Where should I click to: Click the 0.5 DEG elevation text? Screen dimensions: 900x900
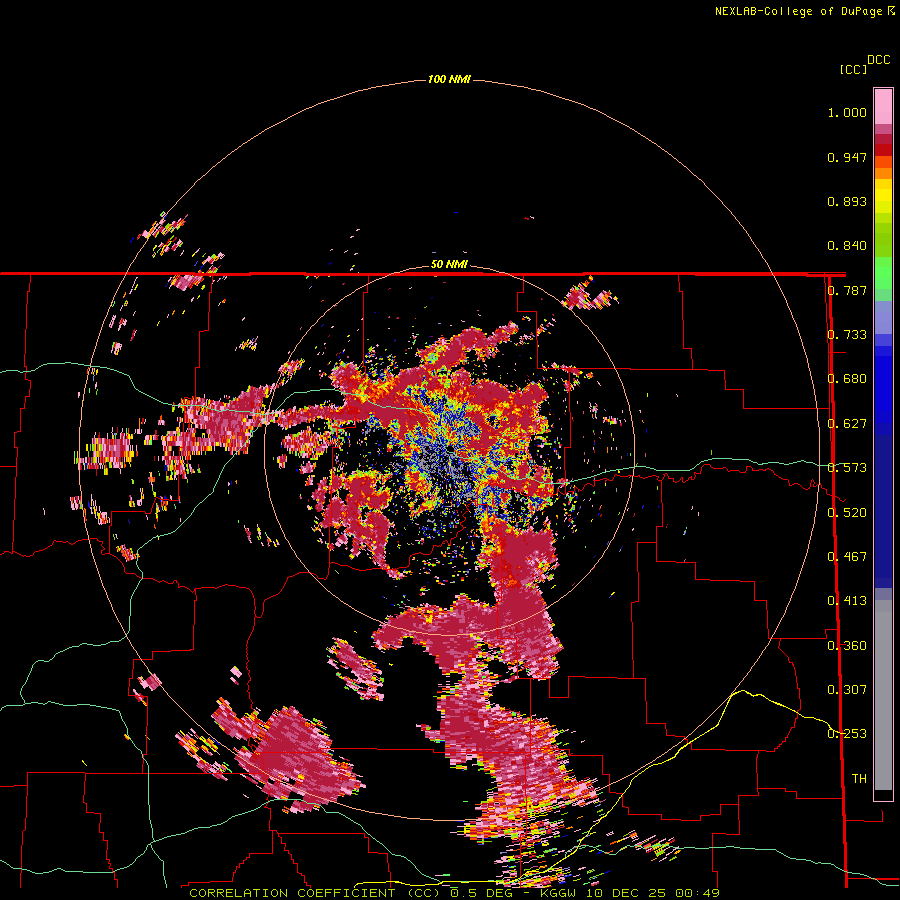(x=481, y=893)
